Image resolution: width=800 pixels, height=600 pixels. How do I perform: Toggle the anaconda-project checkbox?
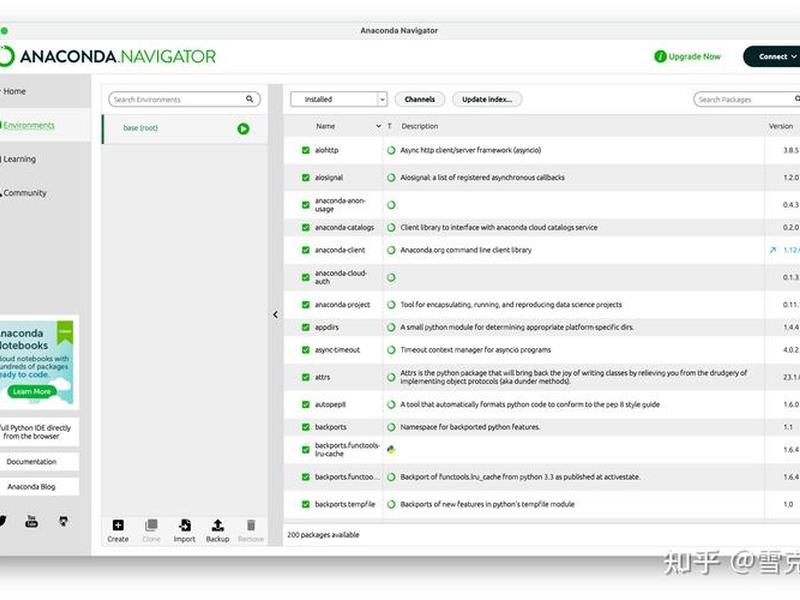(306, 305)
